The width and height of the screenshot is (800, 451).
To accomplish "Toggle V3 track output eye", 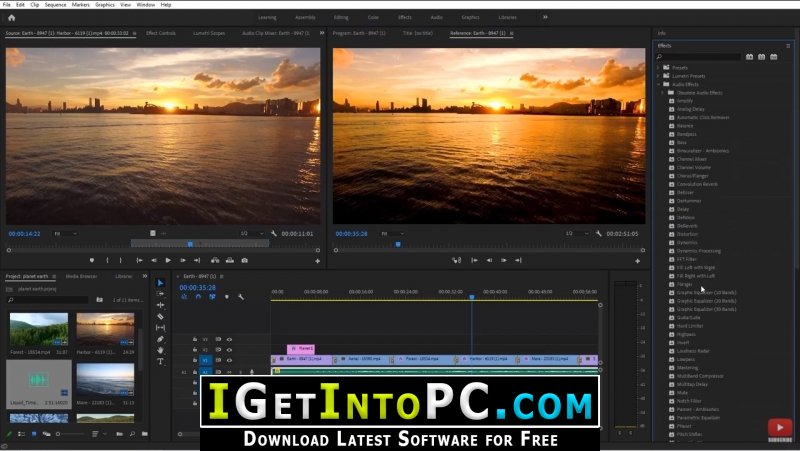I will 229,339.
